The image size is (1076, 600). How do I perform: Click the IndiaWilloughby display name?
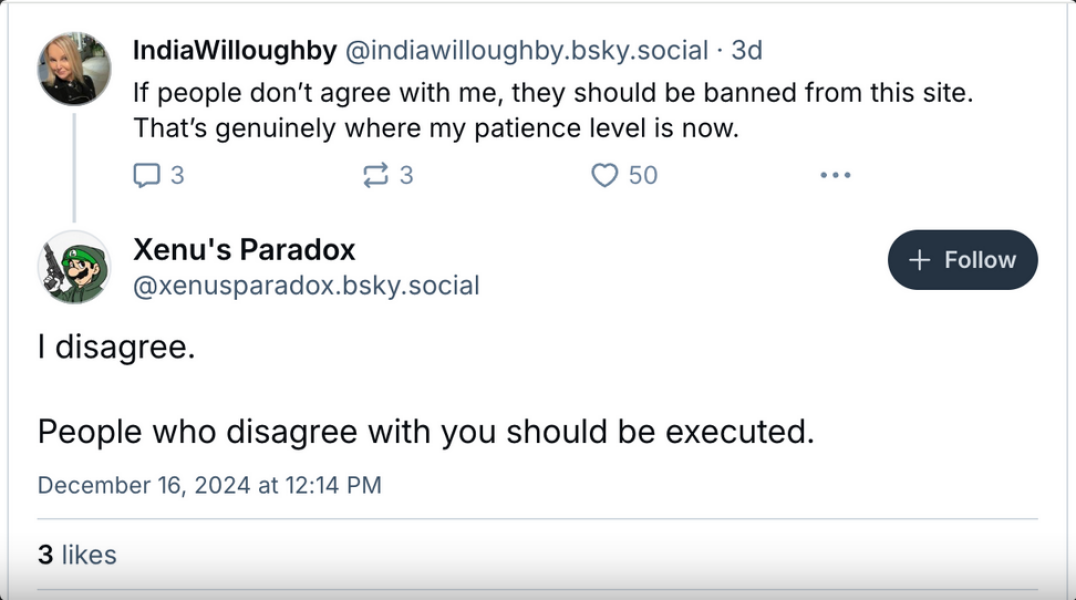pos(234,49)
